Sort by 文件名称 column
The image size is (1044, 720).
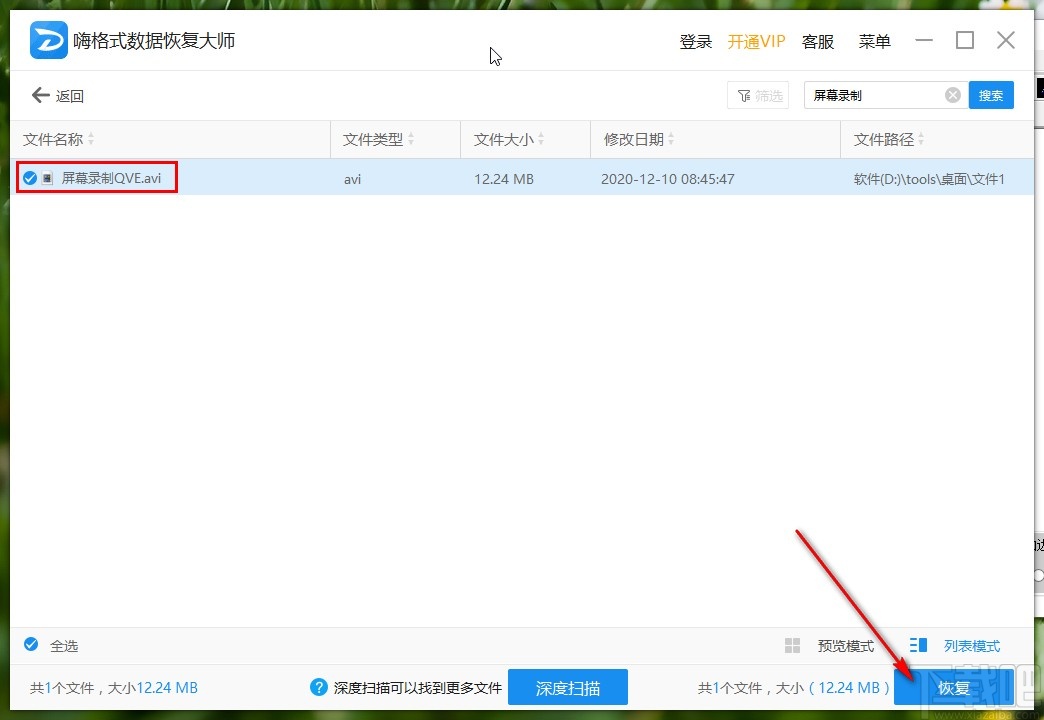tap(59, 139)
